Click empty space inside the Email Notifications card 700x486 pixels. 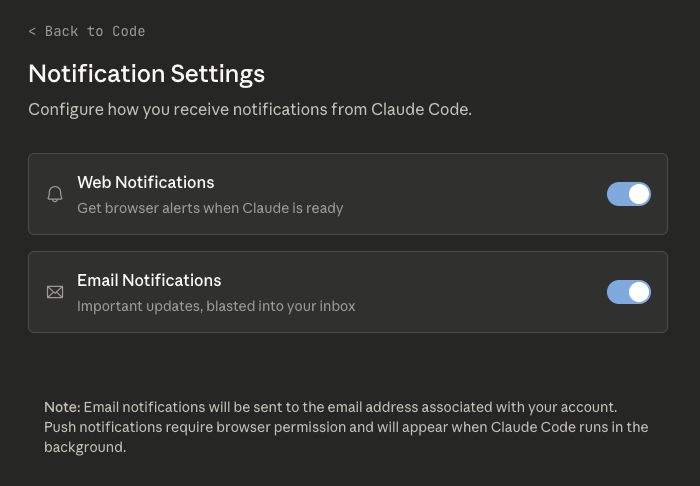click(x=480, y=292)
